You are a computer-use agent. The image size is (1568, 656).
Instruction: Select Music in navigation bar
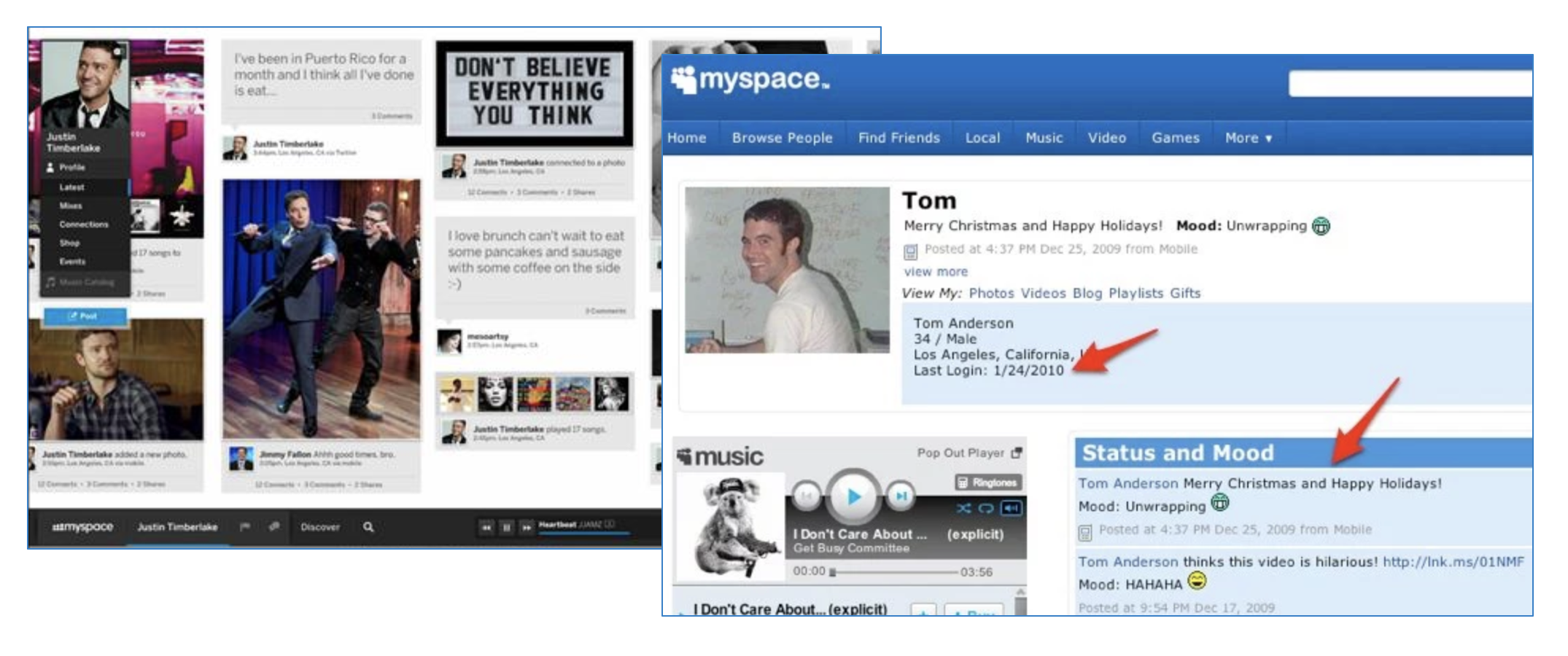[1044, 138]
